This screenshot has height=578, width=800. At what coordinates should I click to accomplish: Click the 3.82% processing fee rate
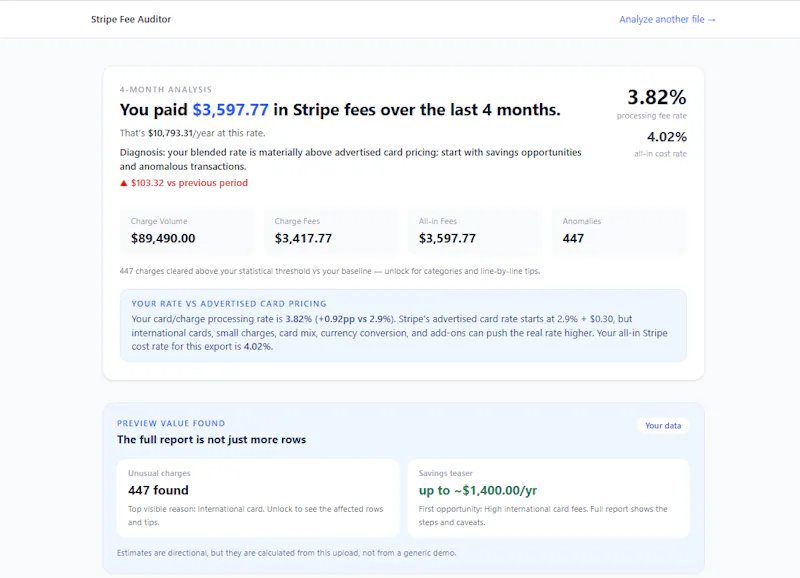[x=656, y=97]
